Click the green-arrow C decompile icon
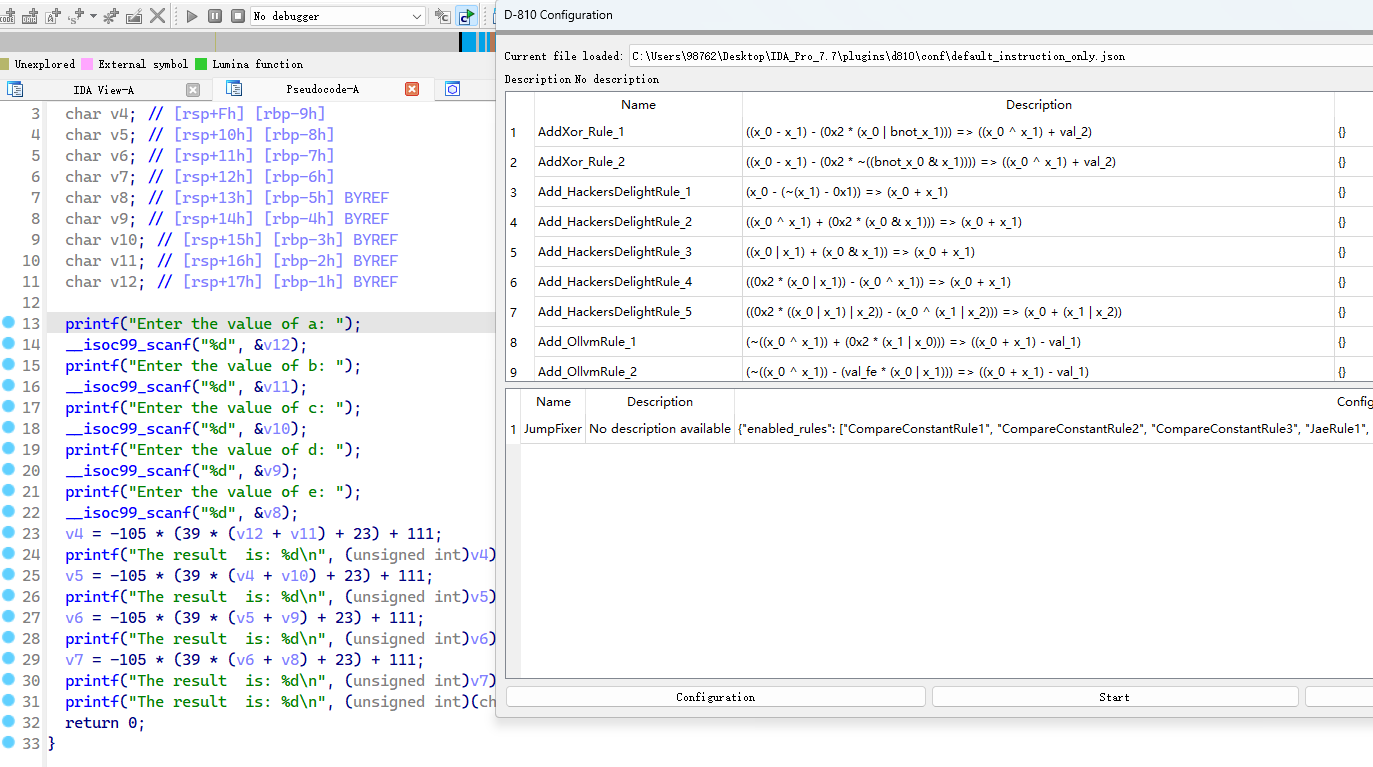This screenshot has height=767, width=1373. click(466, 16)
